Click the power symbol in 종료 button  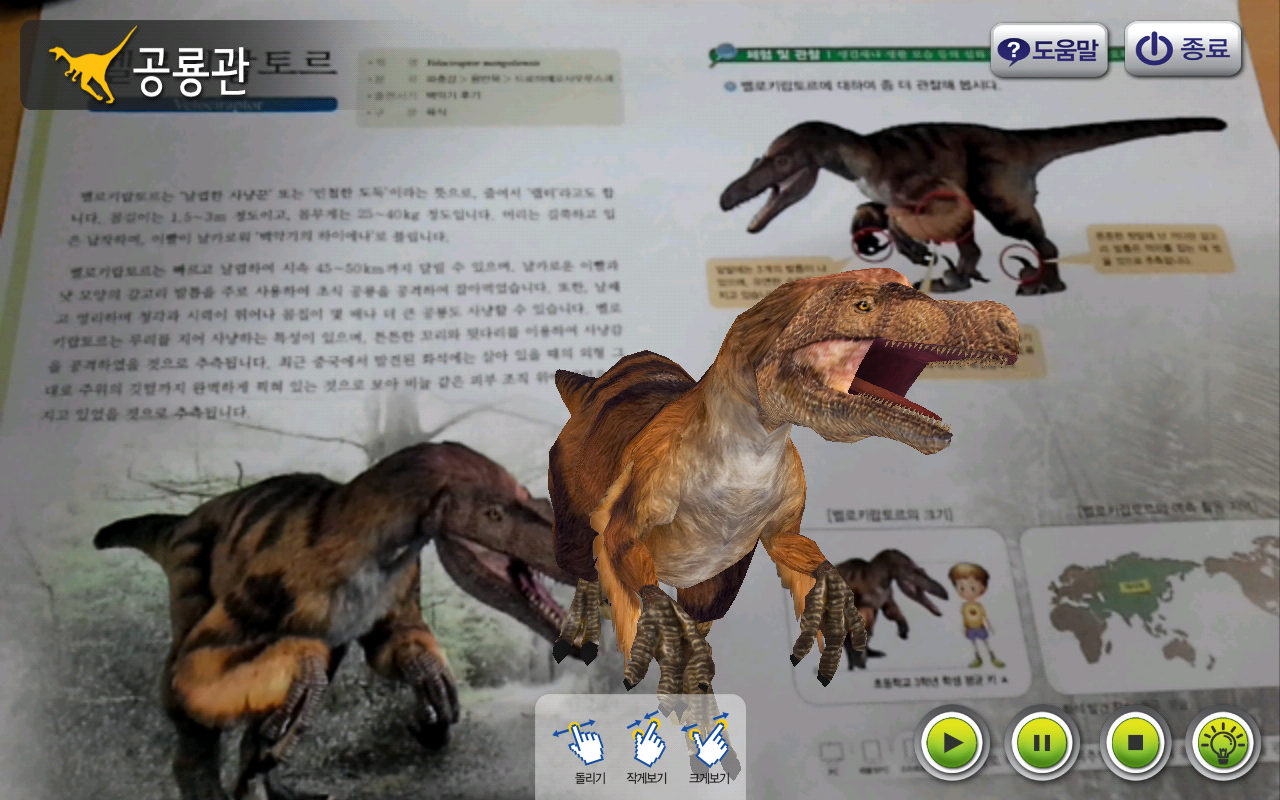point(1153,50)
